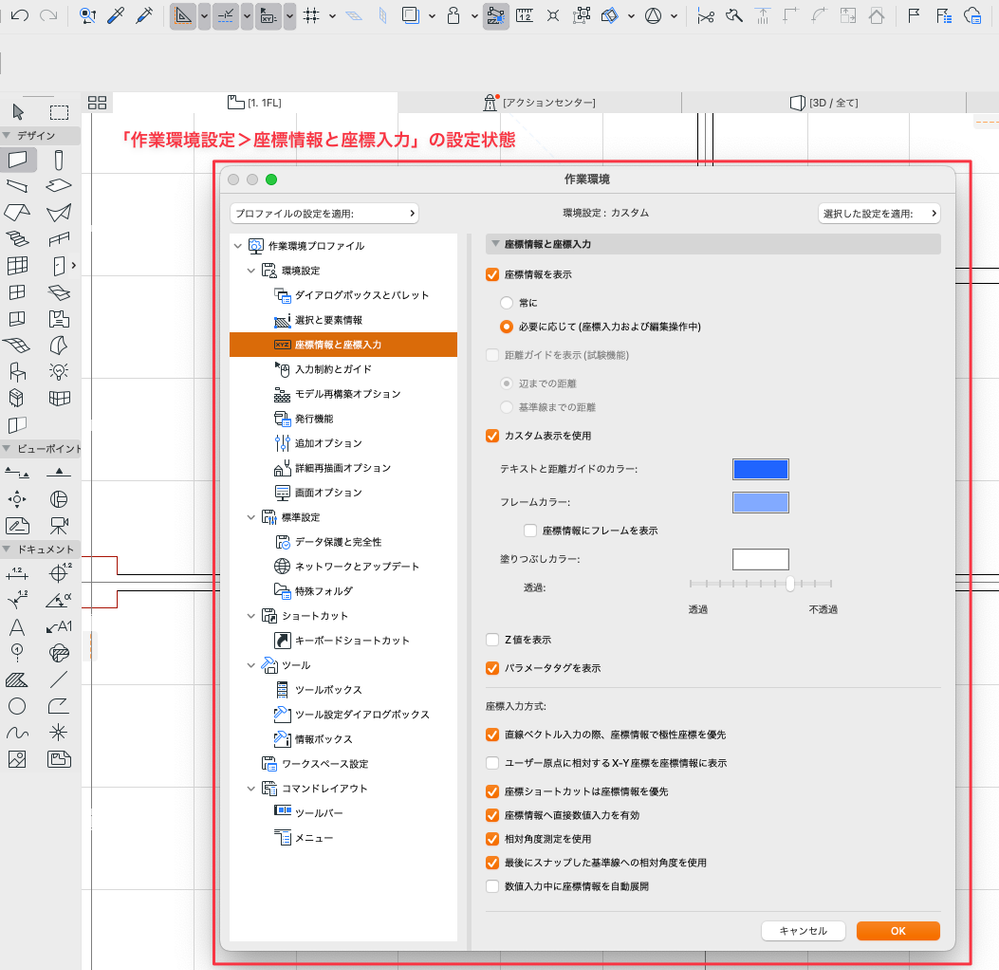Image resolution: width=999 pixels, height=970 pixels.
Task: Click the Undo arrow in the toolbar
Action: click(20, 16)
